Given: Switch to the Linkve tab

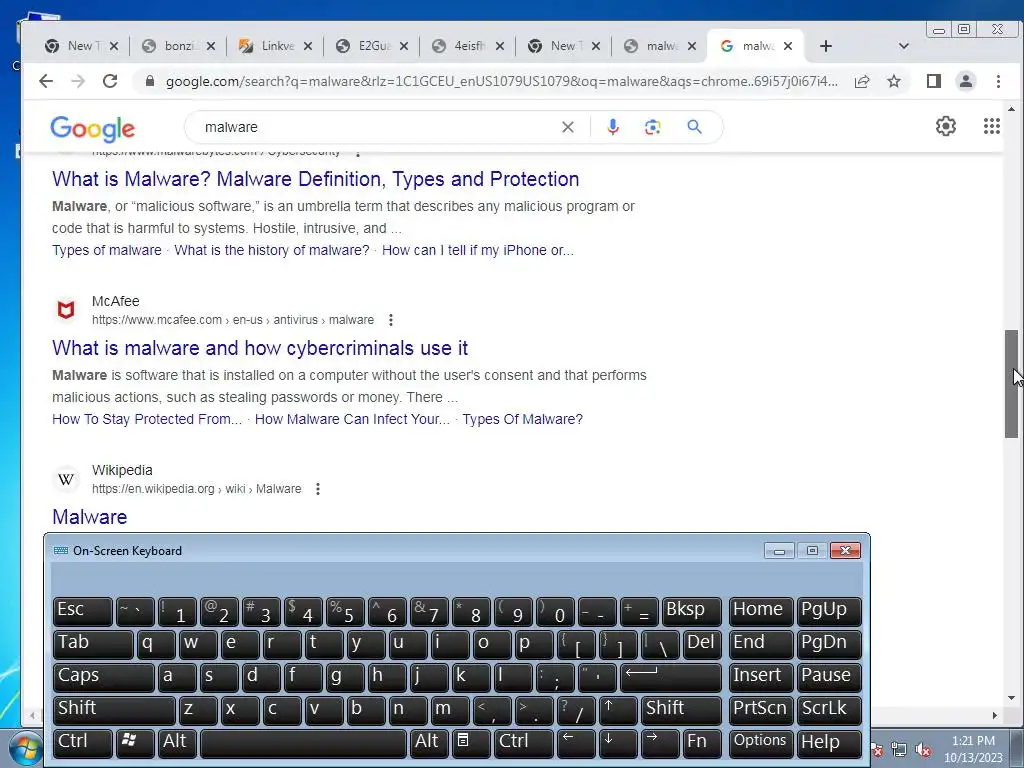Looking at the screenshot, I should click(268, 46).
